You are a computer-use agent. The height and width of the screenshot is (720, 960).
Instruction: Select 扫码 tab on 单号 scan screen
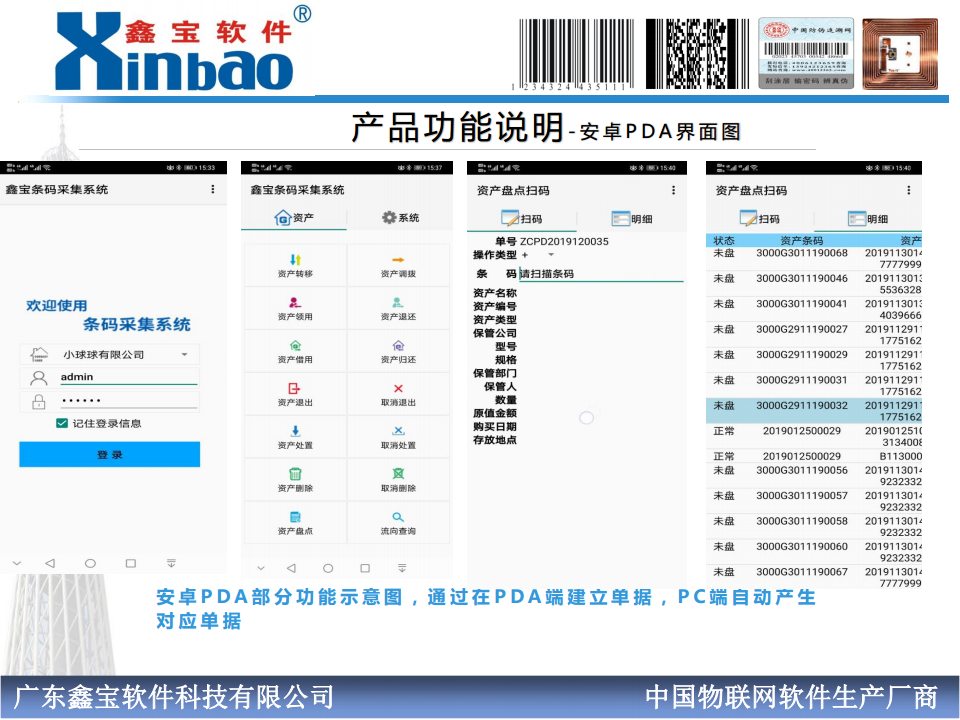point(522,219)
